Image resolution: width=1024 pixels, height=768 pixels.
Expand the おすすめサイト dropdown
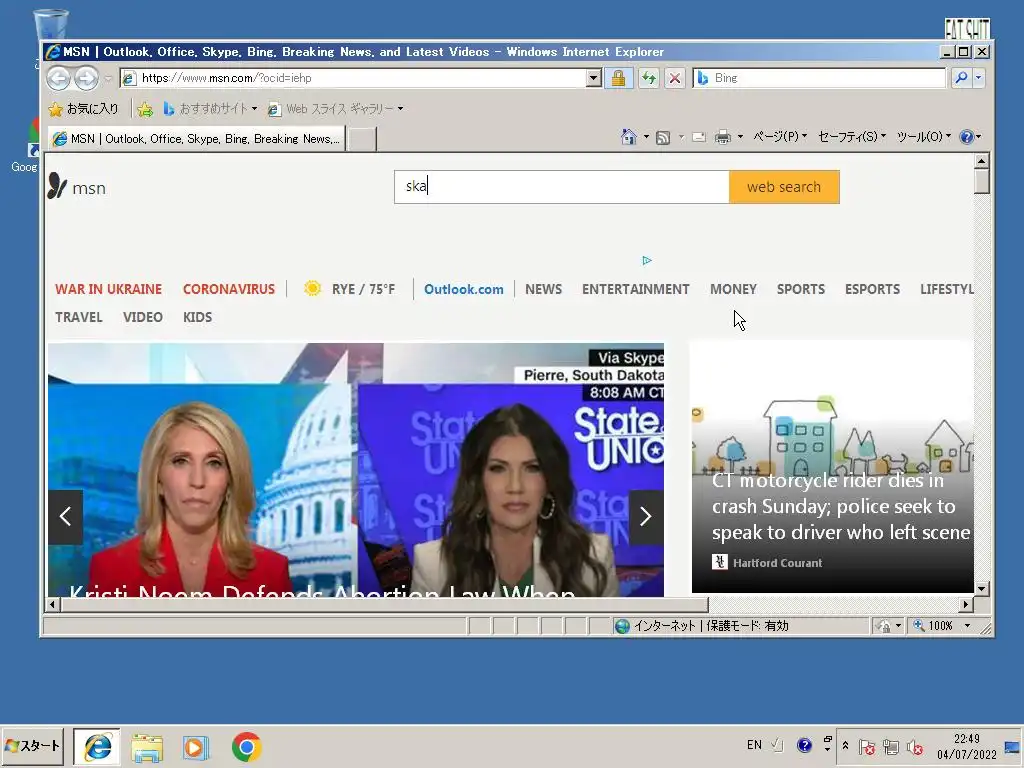[254, 109]
